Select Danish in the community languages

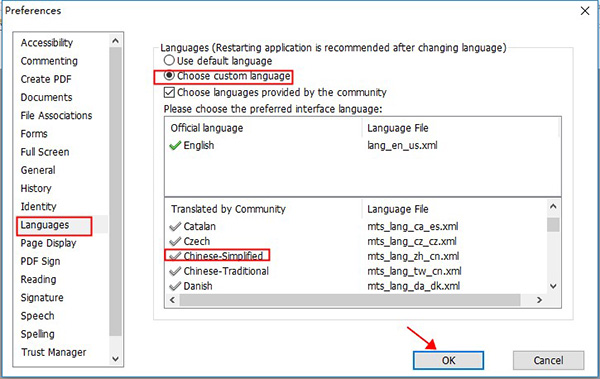pyautogui.click(x=198, y=286)
